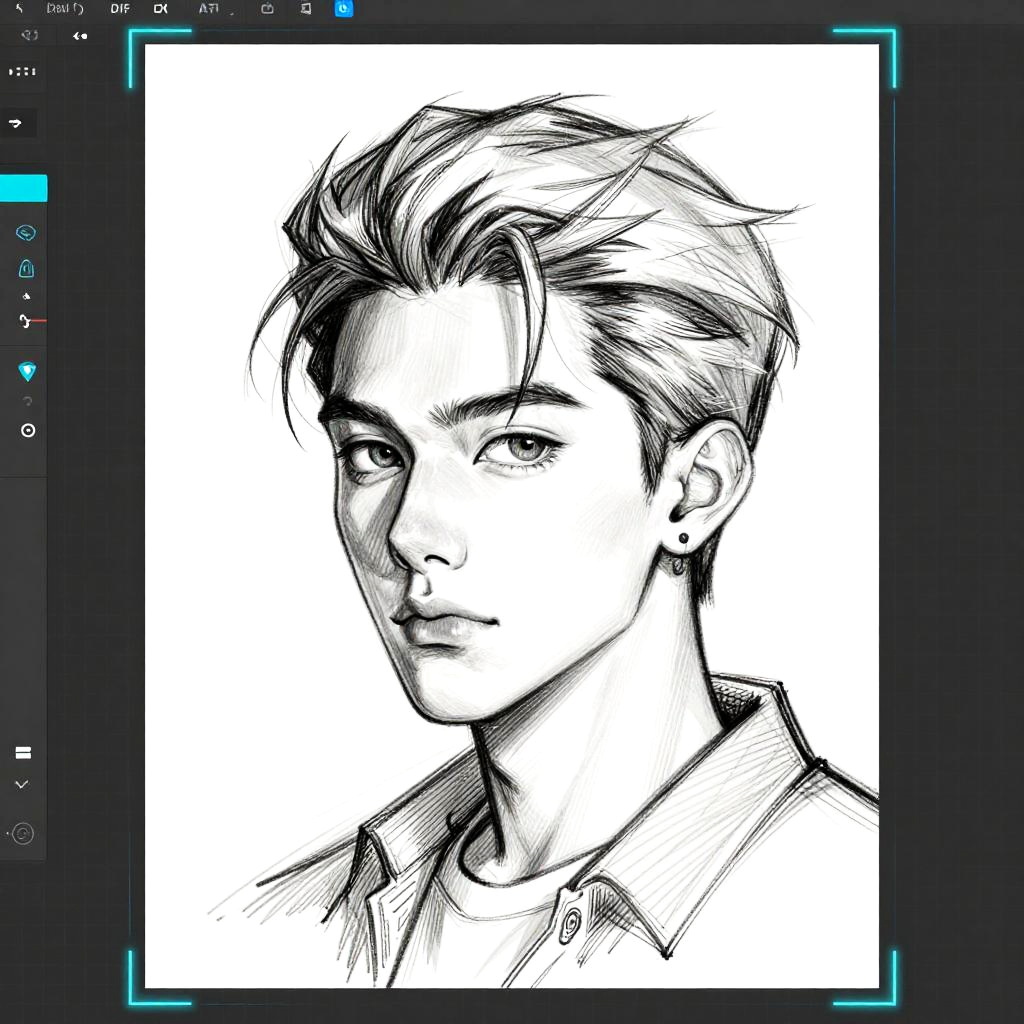Click the spiral circle icon at sidebar bottom
1024x1024 pixels.
tap(22, 833)
